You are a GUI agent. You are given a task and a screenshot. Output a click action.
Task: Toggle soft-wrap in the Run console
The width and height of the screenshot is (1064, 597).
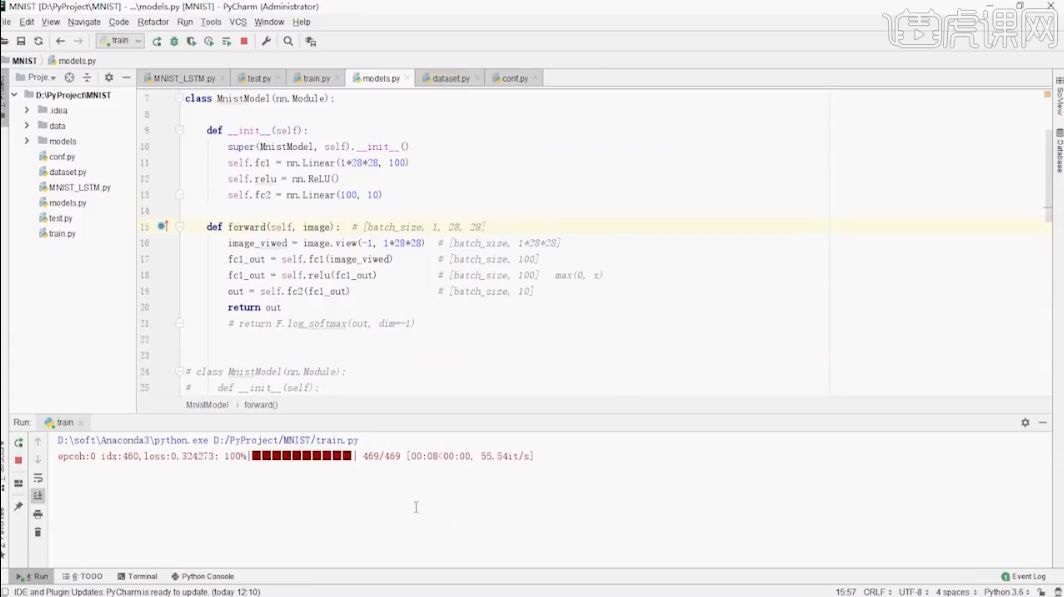[38, 478]
